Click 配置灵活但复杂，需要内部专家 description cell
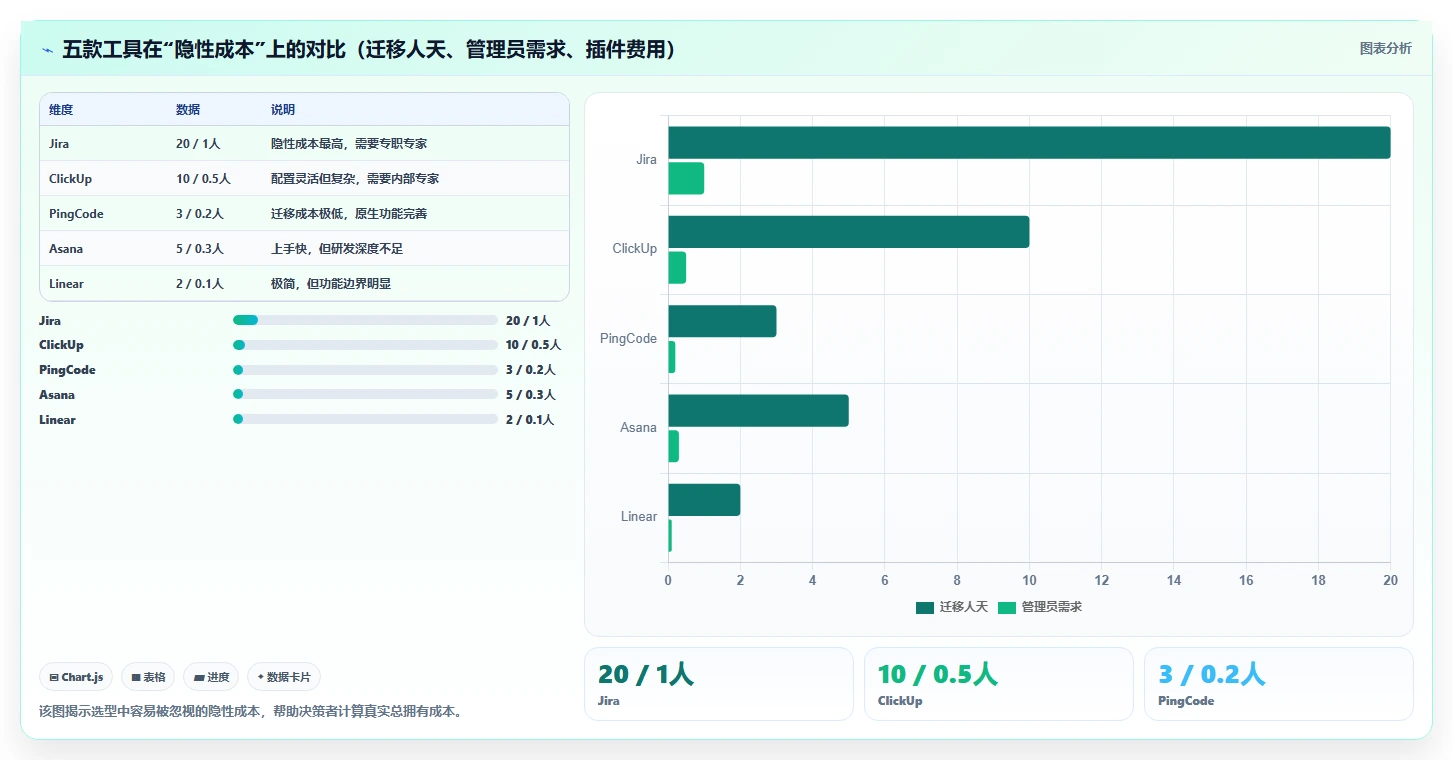 355,179
